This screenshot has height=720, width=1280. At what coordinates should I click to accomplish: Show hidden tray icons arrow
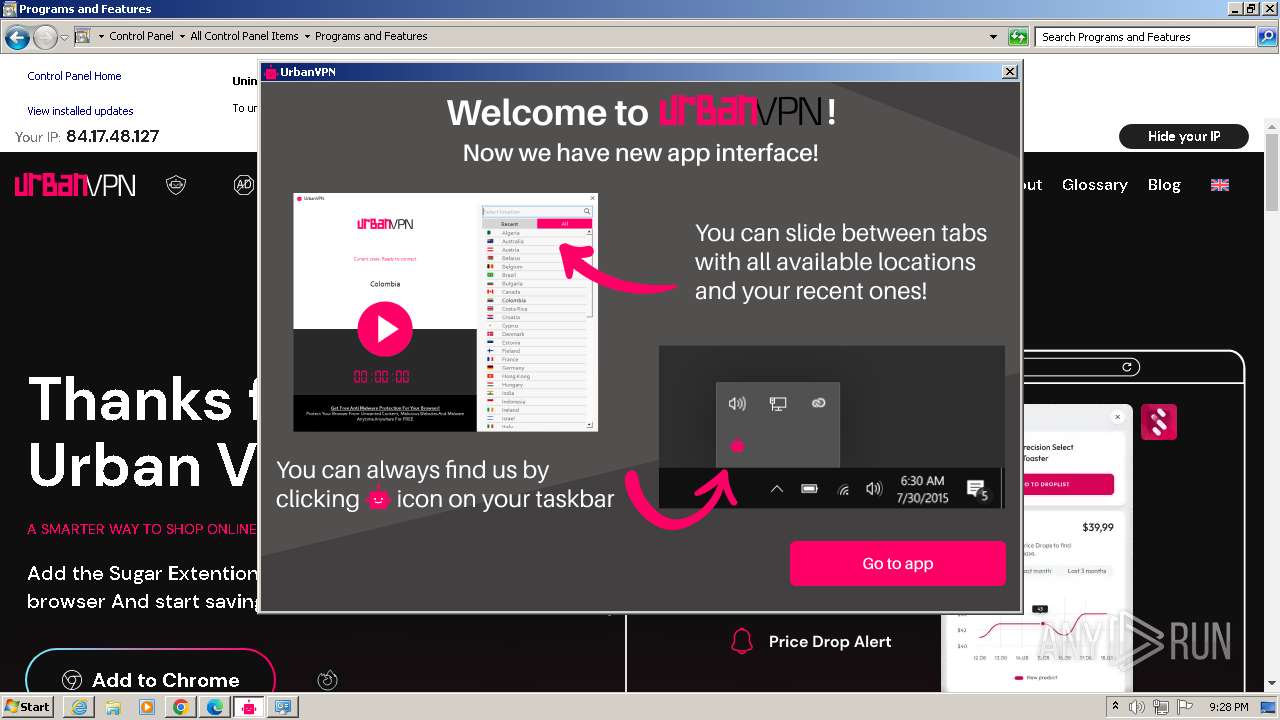point(1116,706)
